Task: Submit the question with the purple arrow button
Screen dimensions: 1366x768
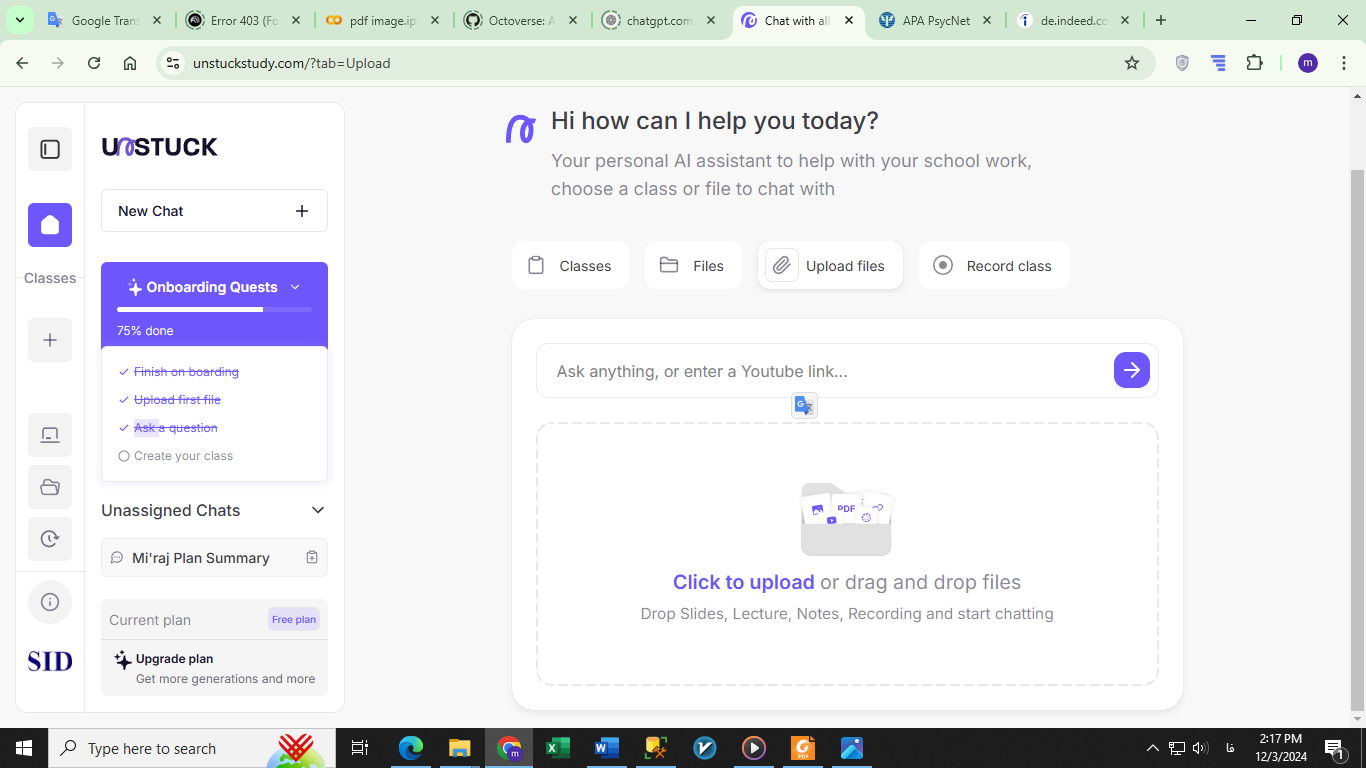Action: pos(1132,370)
